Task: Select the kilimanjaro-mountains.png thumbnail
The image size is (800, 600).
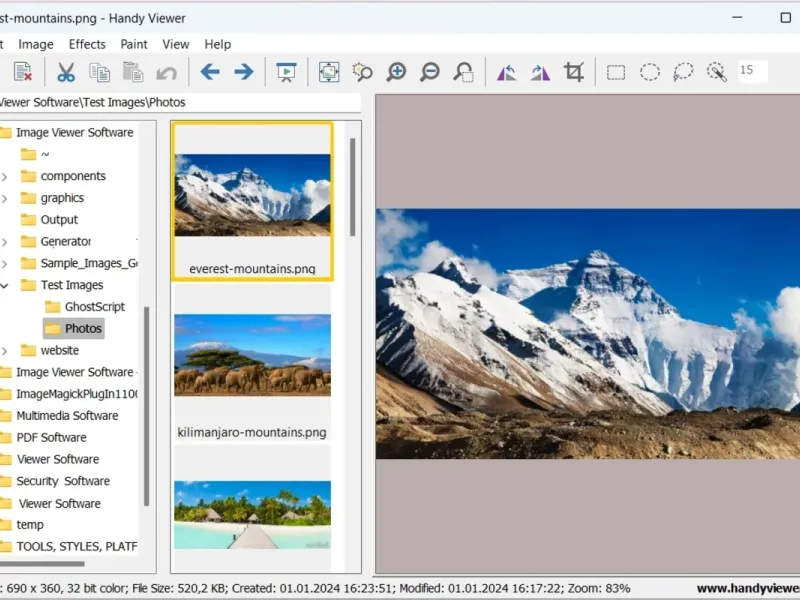Action: (252, 355)
